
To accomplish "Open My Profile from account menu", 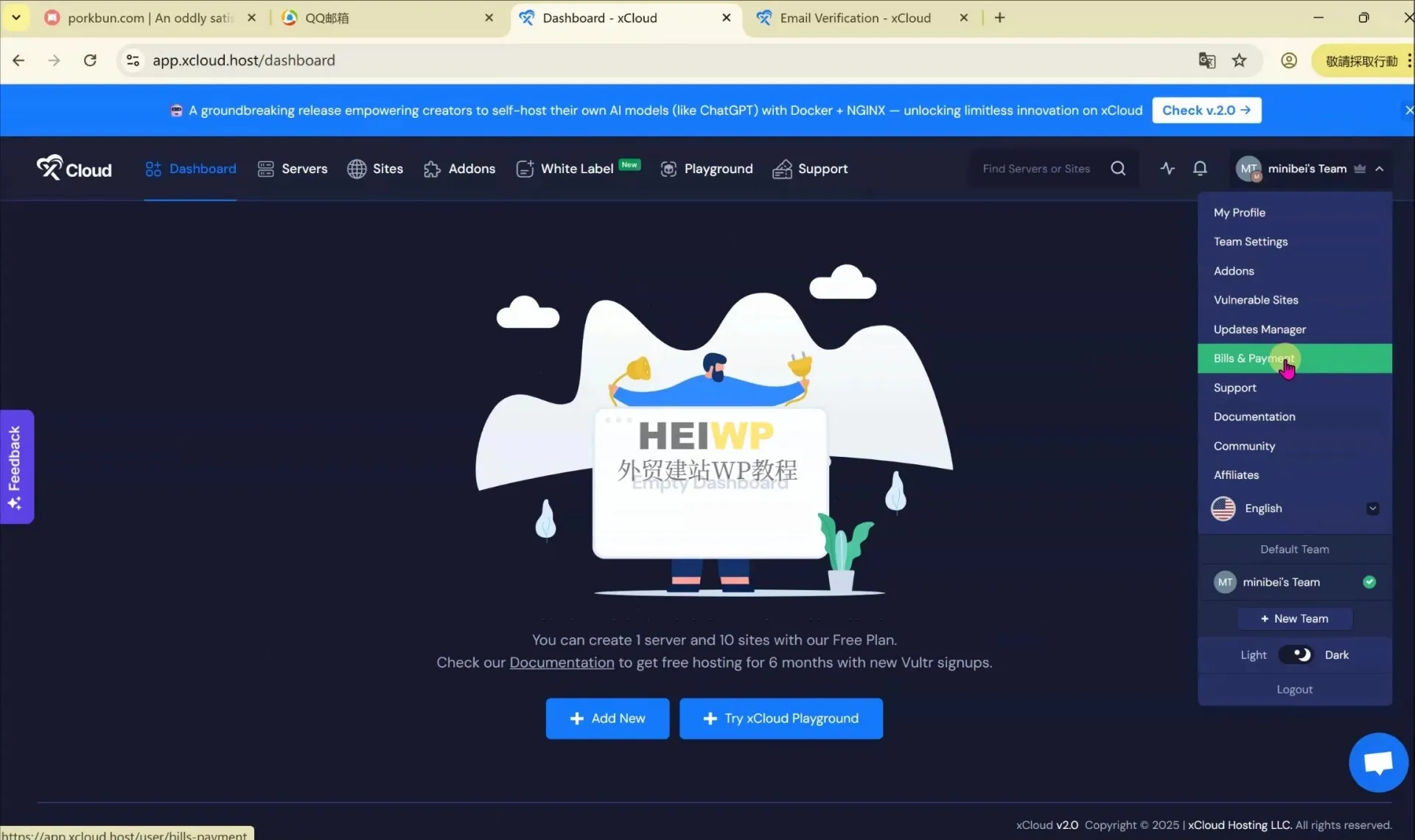I will [x=1240, y=212].
